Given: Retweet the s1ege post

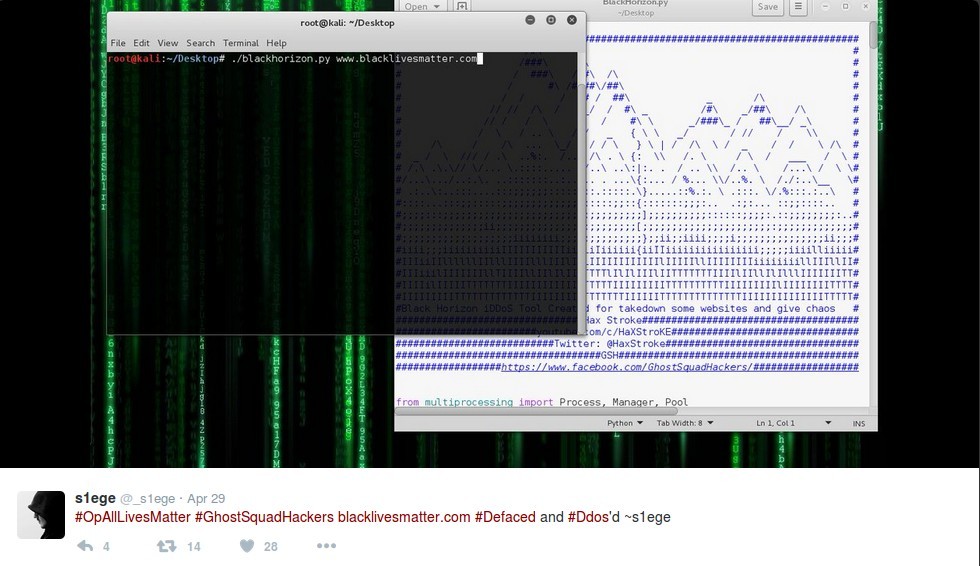Looking at the screenshot, I should tap(167, 546).
